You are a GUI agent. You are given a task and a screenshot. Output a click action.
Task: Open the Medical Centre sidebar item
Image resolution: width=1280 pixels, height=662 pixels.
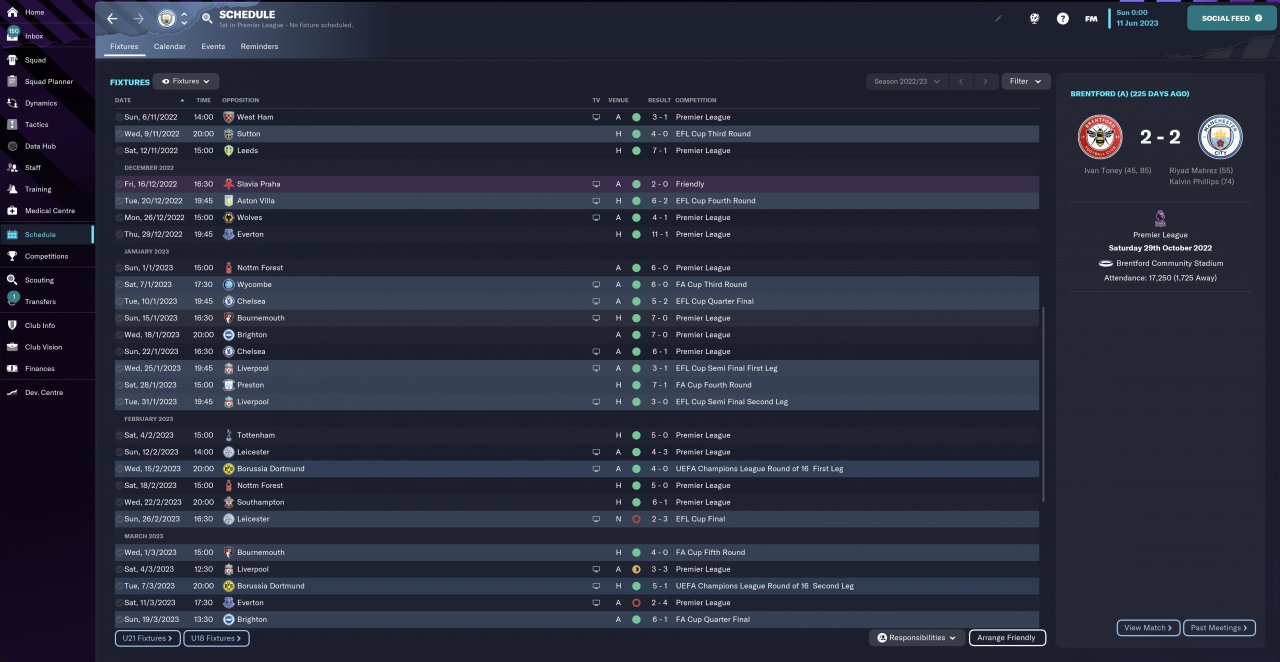point(47,211)
